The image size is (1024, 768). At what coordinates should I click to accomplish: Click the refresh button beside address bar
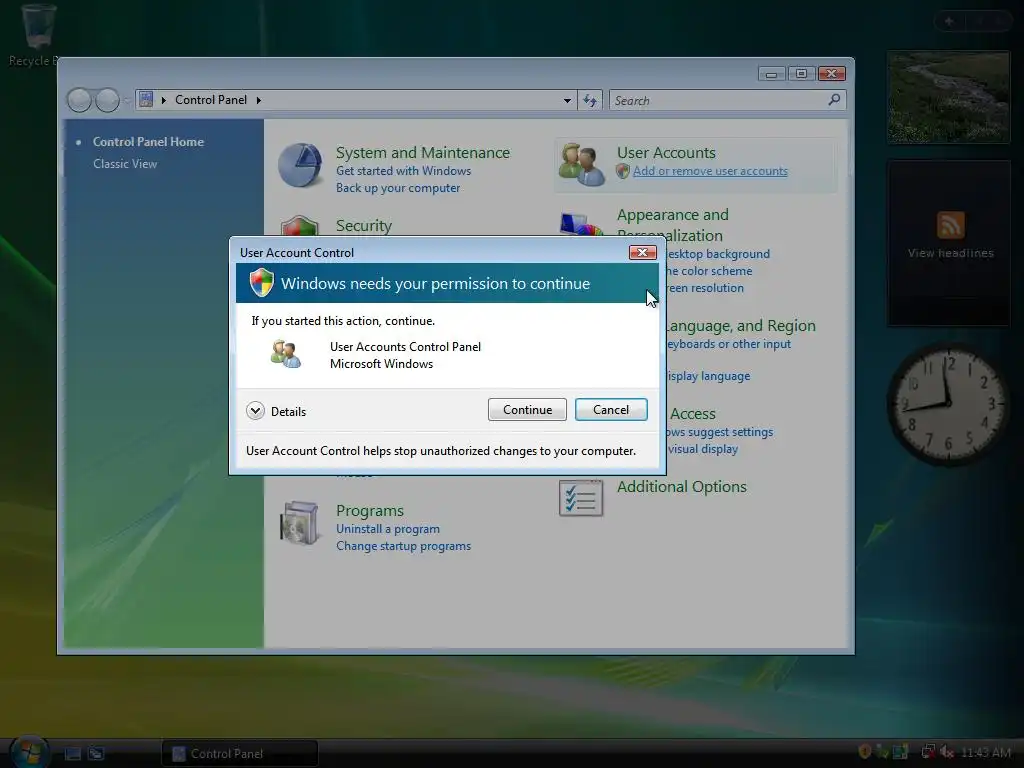coord(590,100)
